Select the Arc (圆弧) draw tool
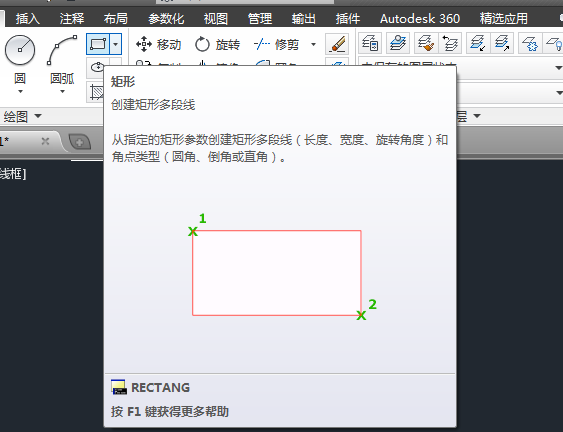 (62, 50)
